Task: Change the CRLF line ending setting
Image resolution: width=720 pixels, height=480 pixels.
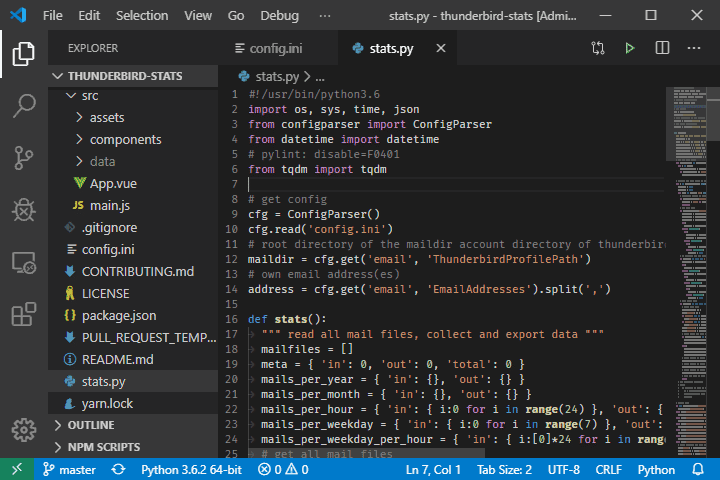Action: 608,469
